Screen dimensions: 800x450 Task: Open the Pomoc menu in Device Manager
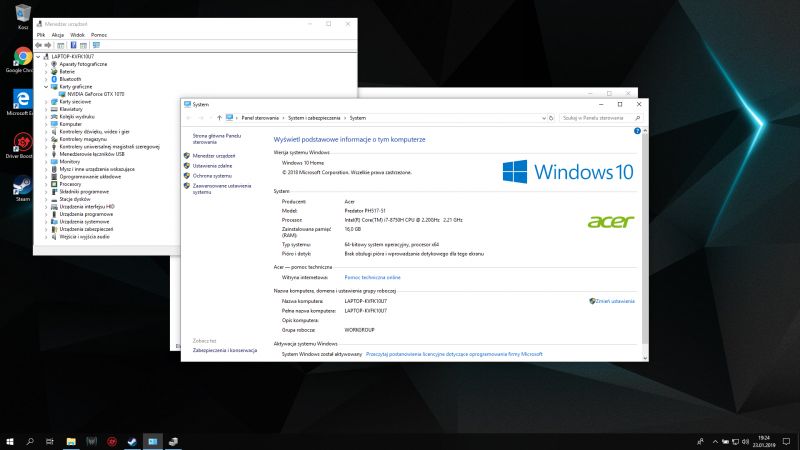pyautogui.click(x=99, y=35)
